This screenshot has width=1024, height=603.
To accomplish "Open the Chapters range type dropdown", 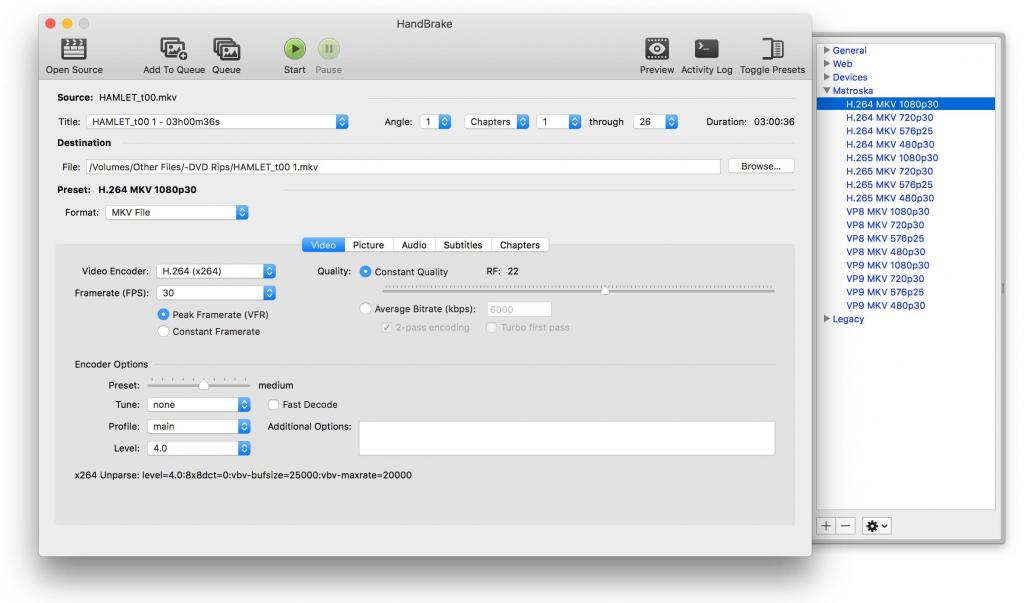I will point(497,122).
